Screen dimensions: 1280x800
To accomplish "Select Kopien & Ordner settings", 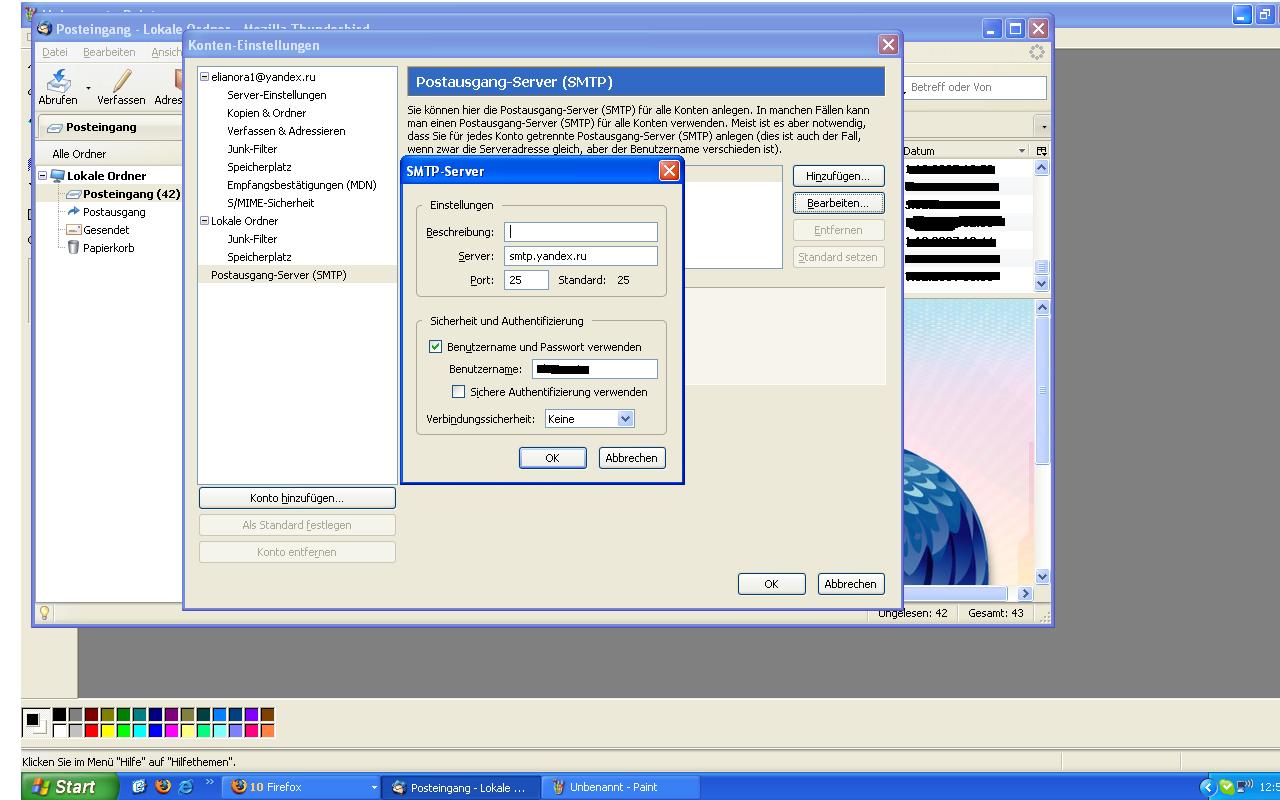I will click(266, 113).
